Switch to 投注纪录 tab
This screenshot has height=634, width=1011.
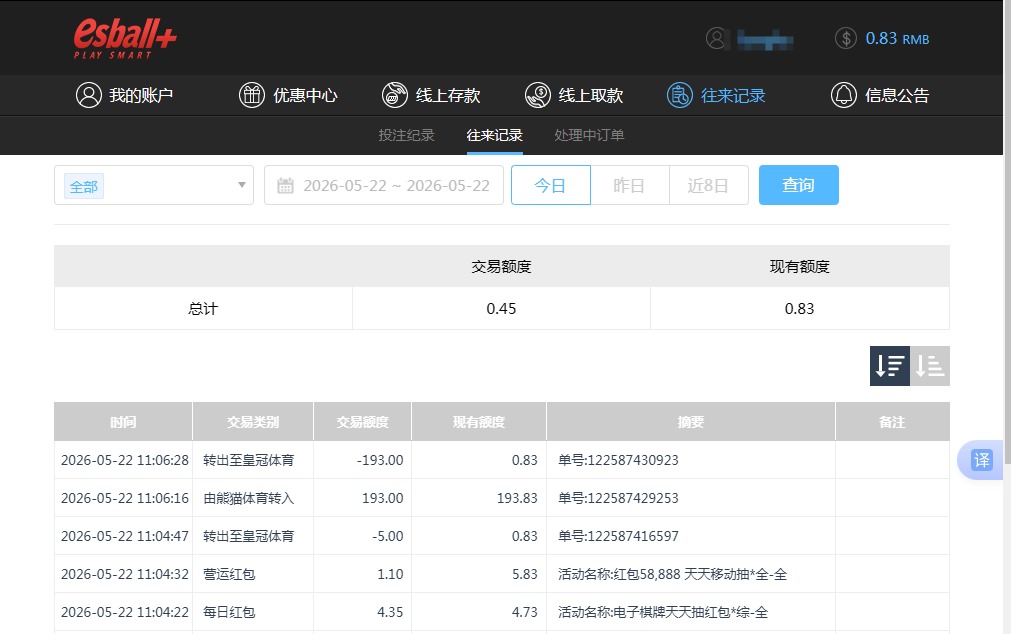point(406,135)
